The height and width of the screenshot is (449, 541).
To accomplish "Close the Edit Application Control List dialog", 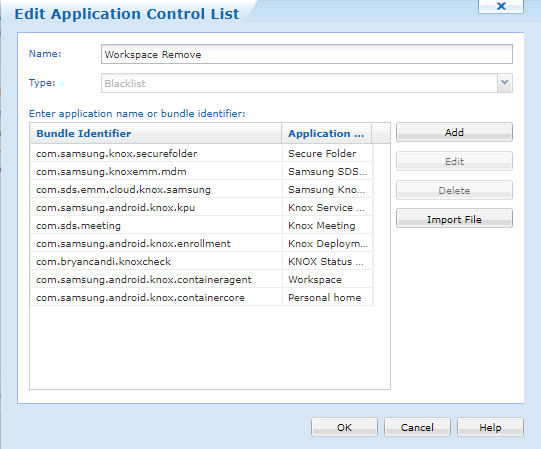I will (501, 6).
